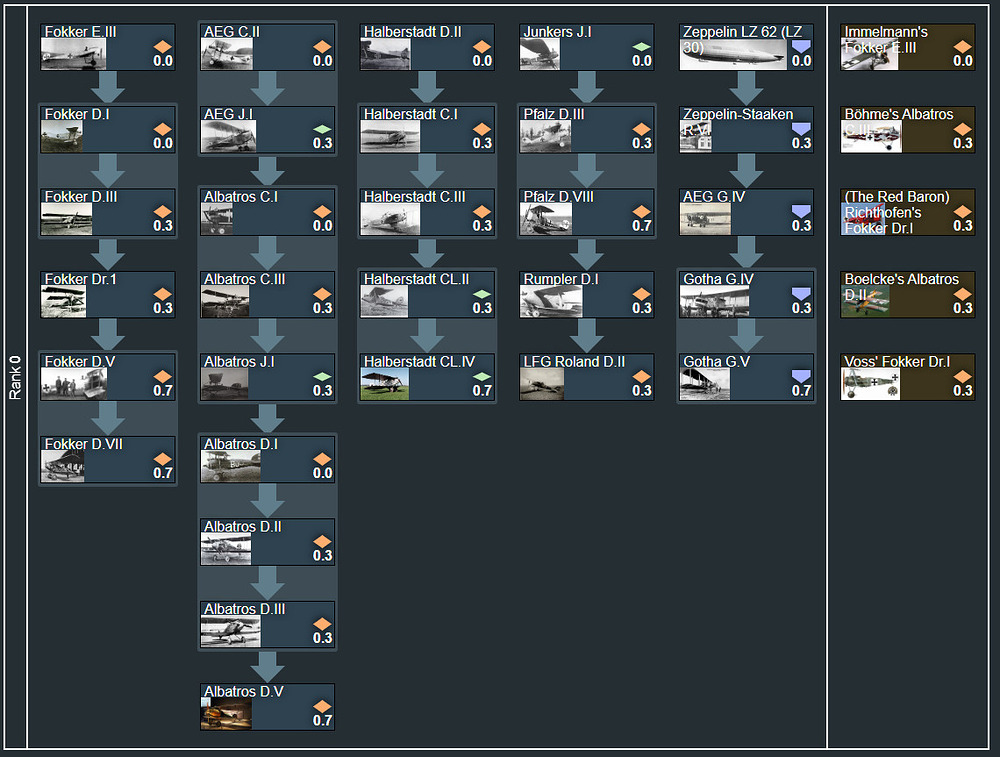
Task: Open the LFG Roland D.II entry
Action: click(x=586, y=377)
